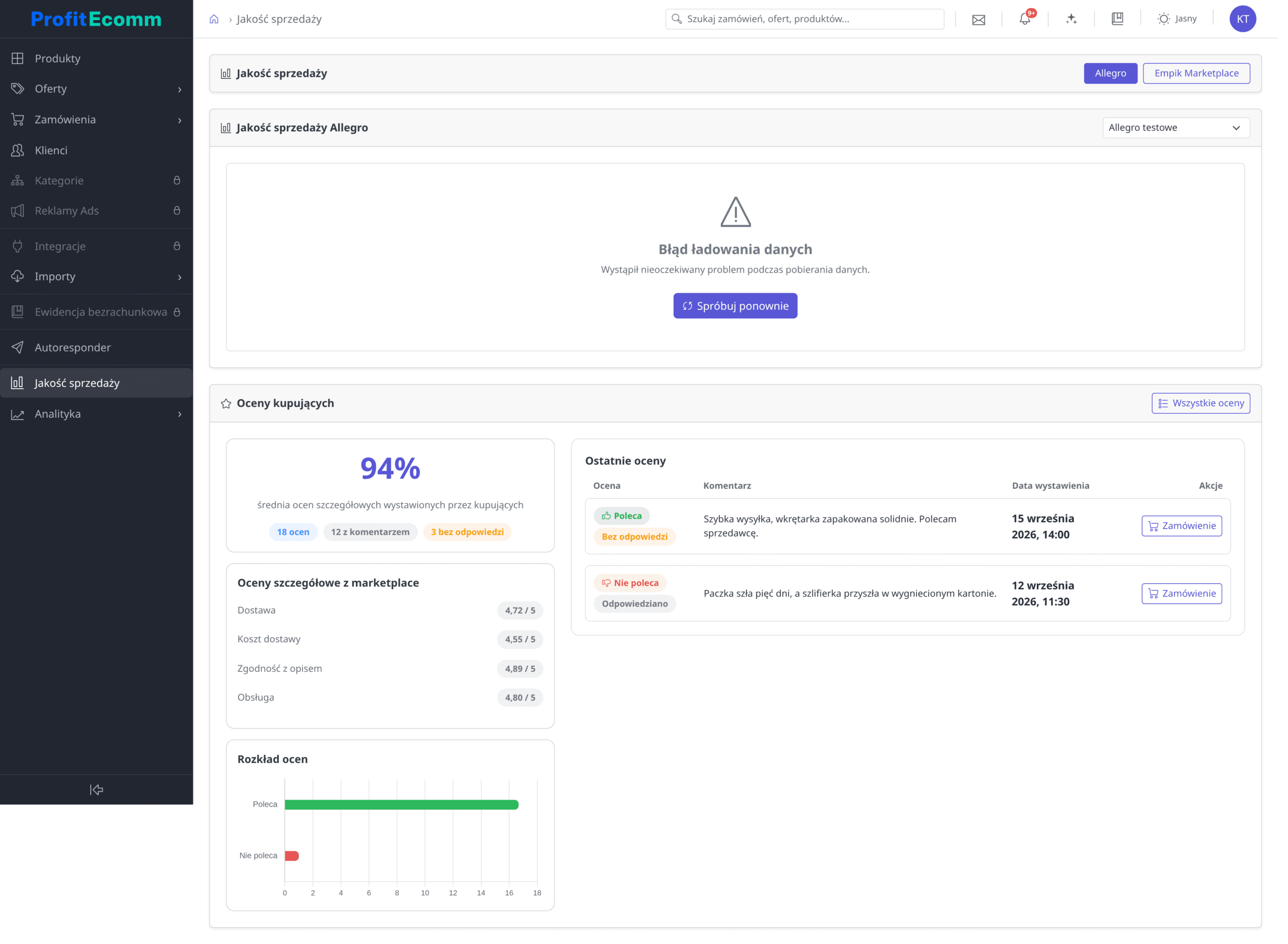Click the 3 bez odpowiedzi badge

467,532
